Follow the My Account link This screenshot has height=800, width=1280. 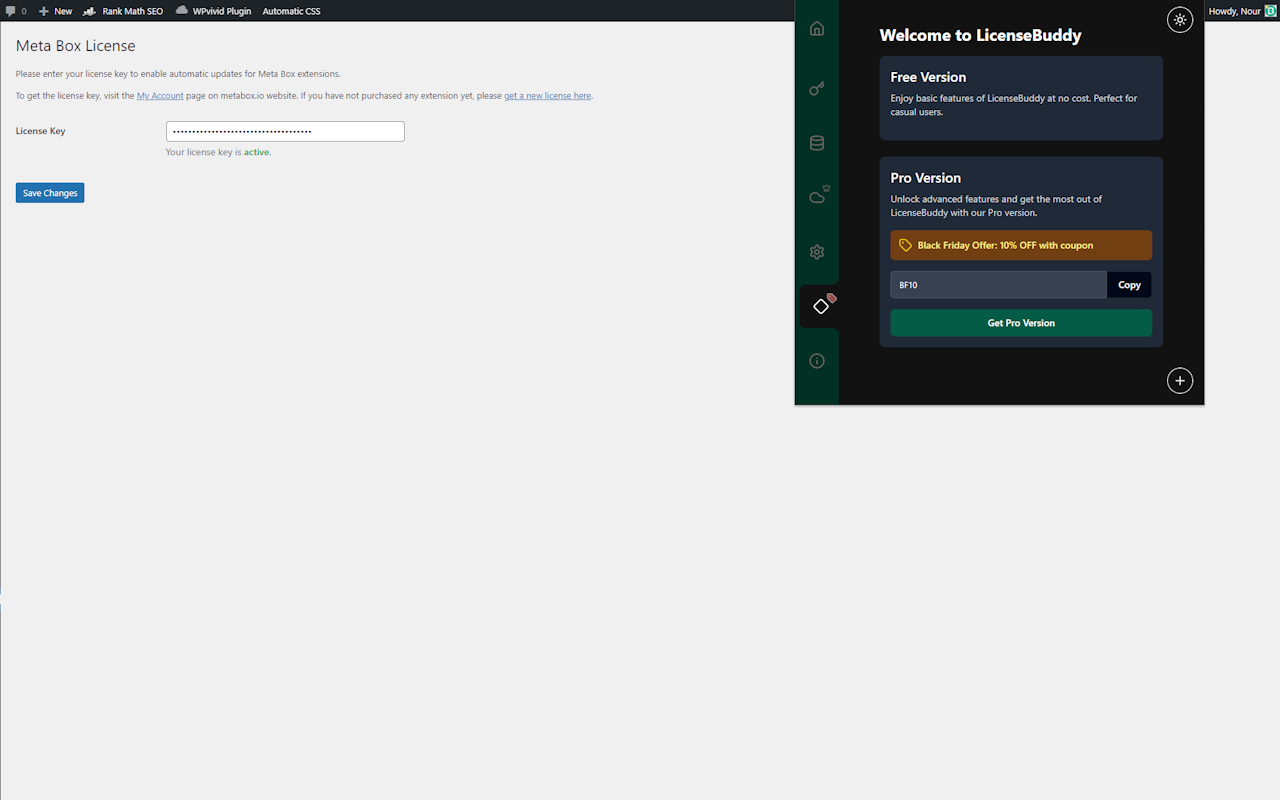(160, 96)
